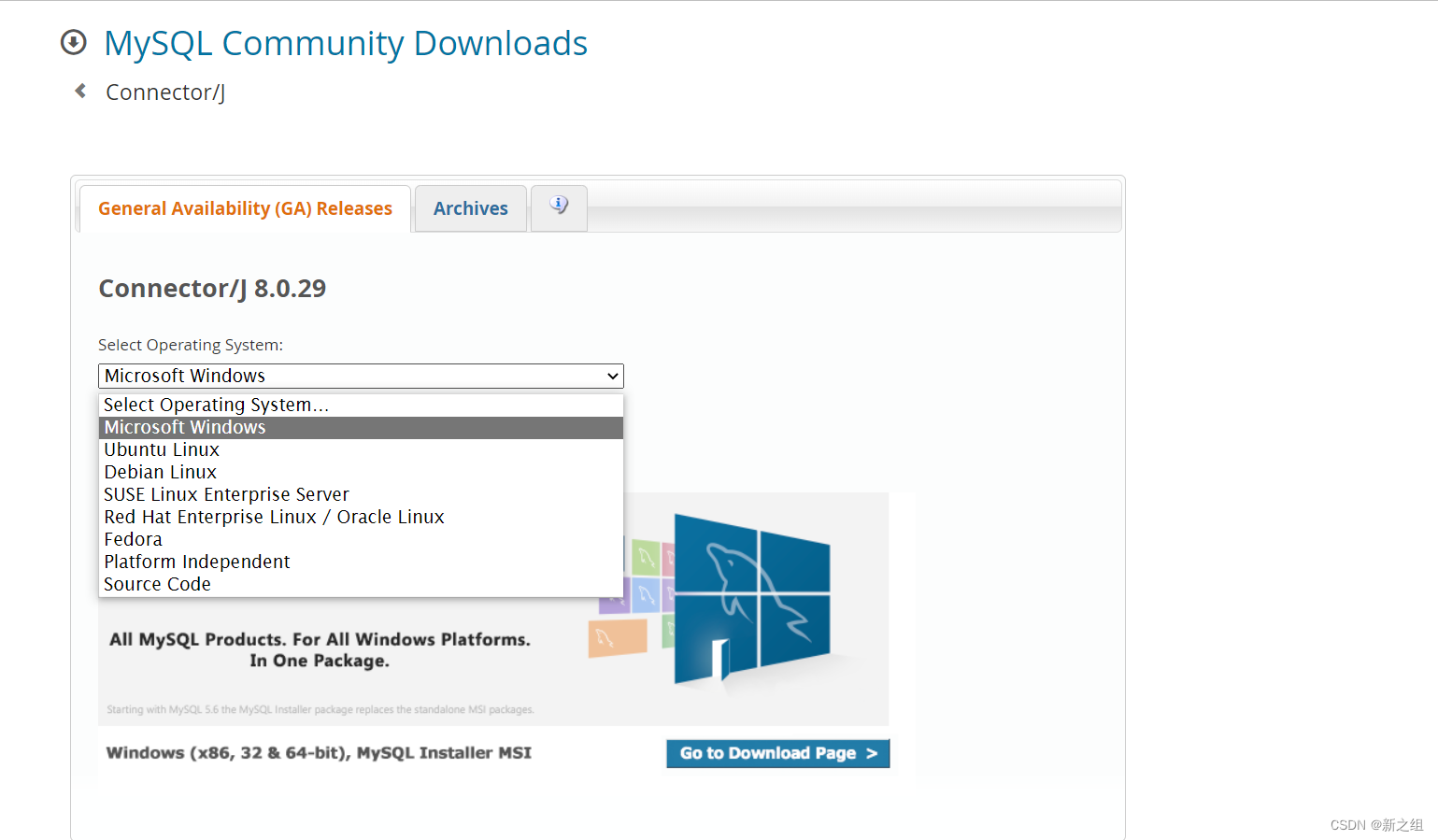The width and height of the screenshot is (1438, 840).
Task: Select Ubuntu Linux option
Action: tap(361, 449)
